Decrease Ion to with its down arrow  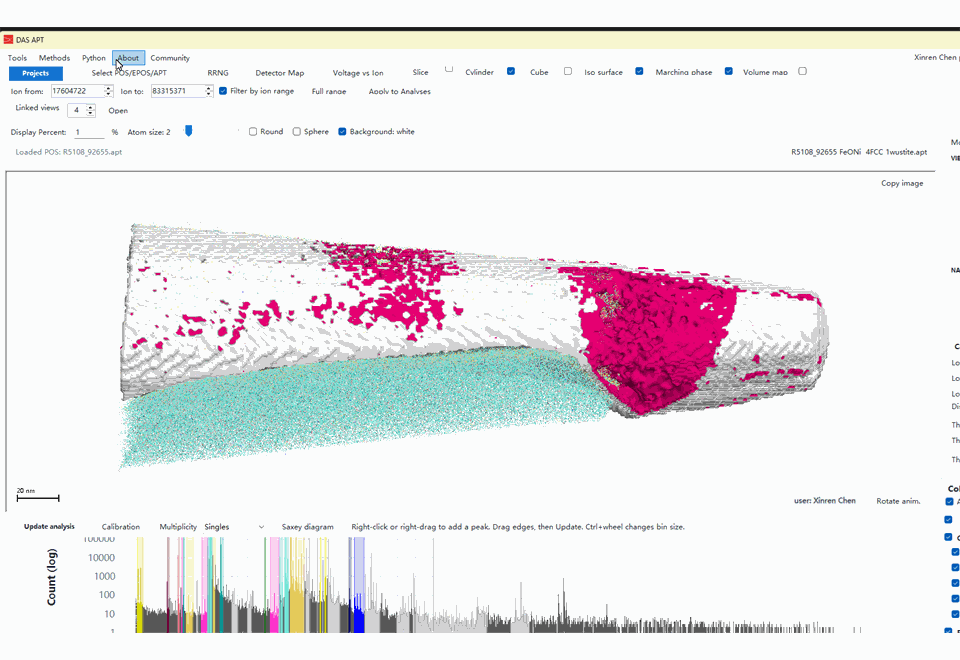tap(209, 94)
